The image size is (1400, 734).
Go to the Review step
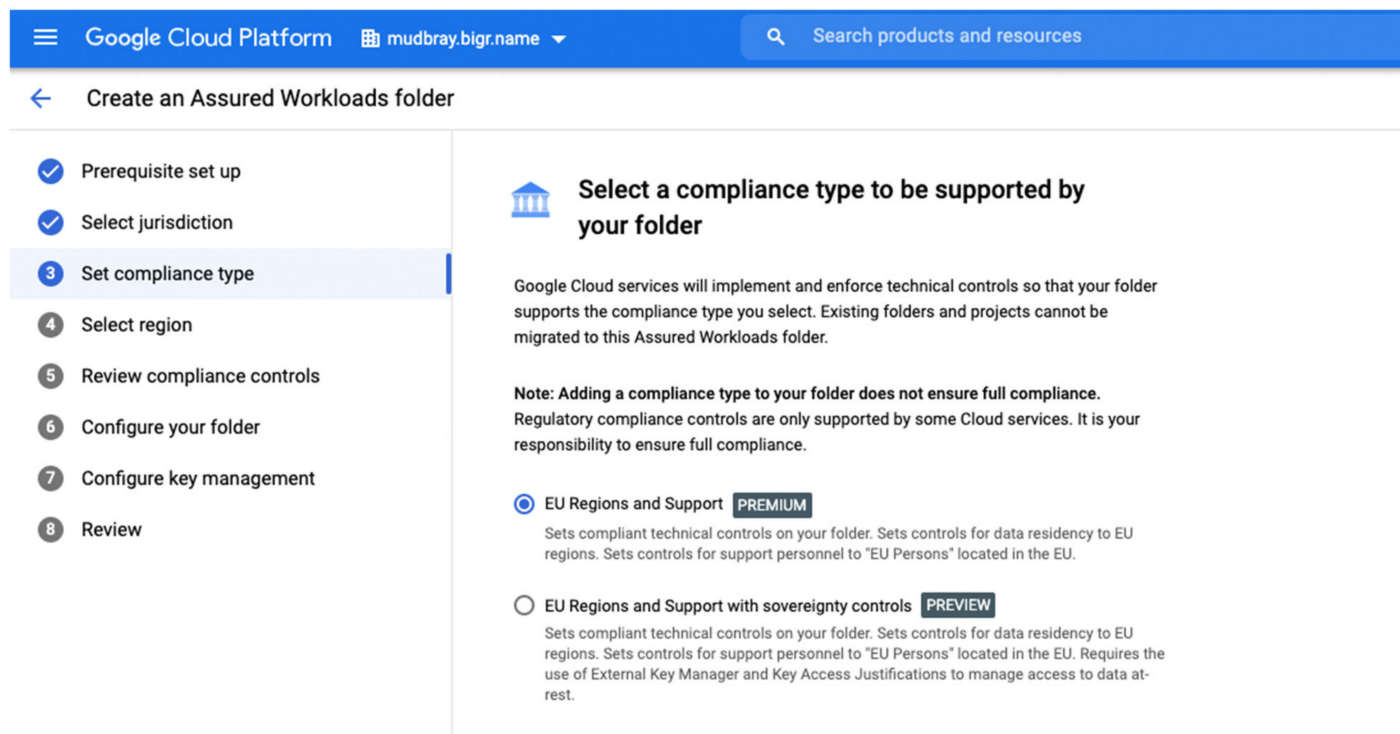tap(111, 530)
